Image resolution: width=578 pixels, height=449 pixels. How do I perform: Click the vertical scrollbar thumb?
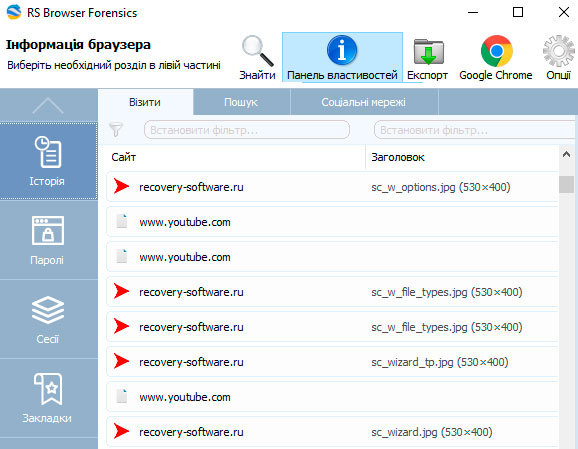click(x=566, y=184)
